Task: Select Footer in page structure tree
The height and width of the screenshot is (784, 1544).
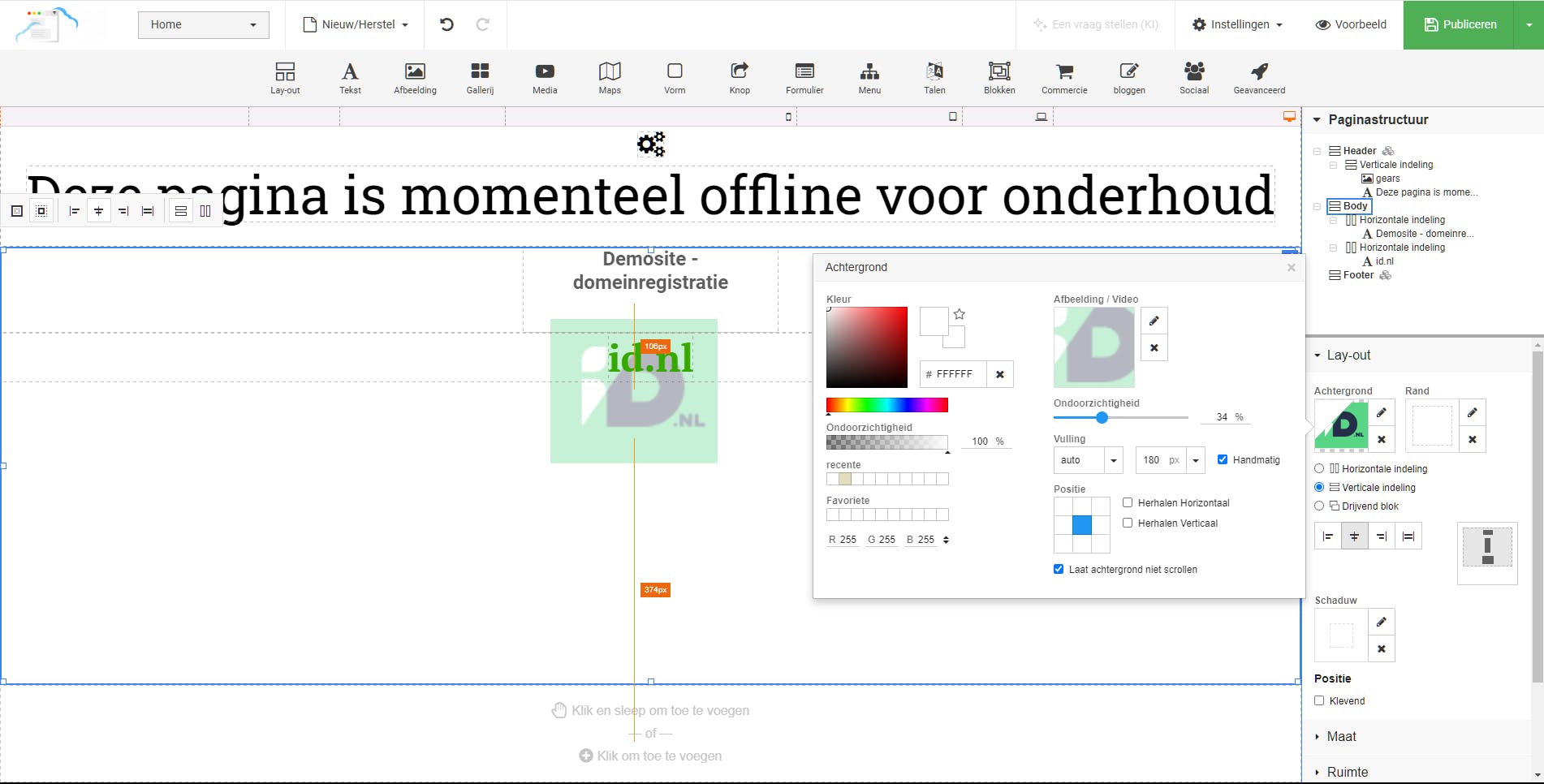Action: click(x=1358, y=275)
